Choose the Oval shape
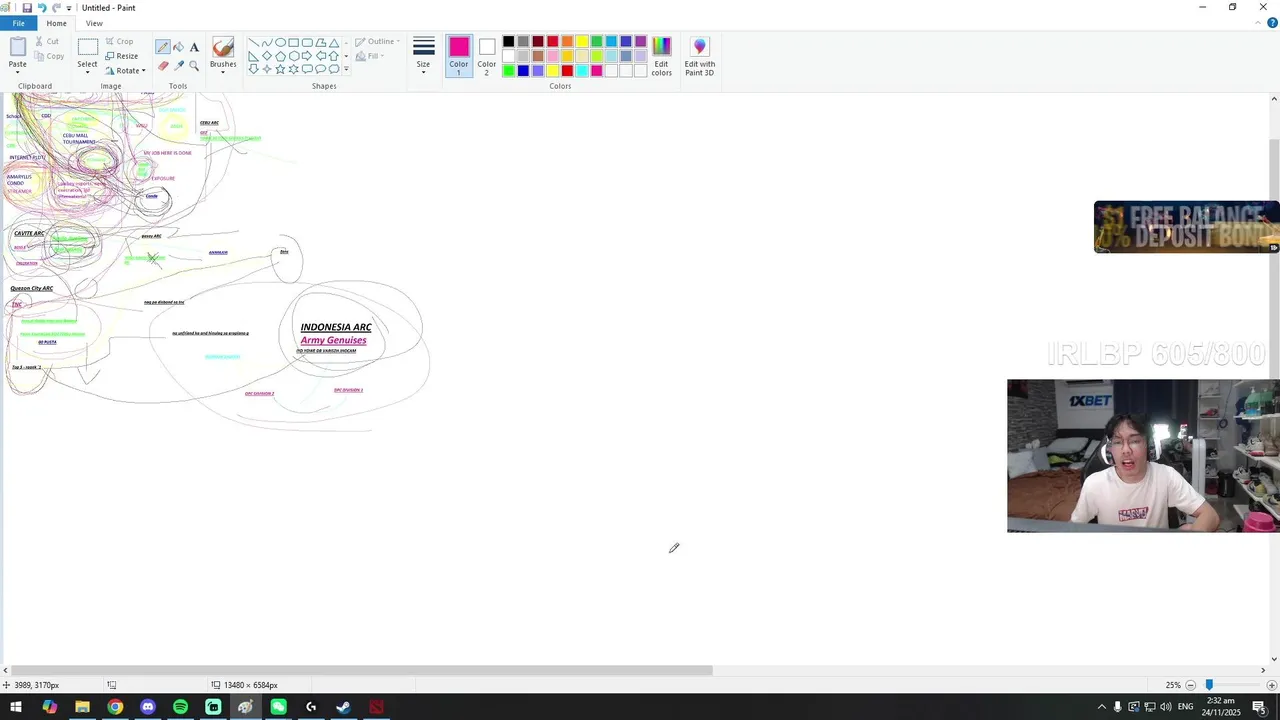The width and height of the screenshot is (1280, 720). click(280, 43)
